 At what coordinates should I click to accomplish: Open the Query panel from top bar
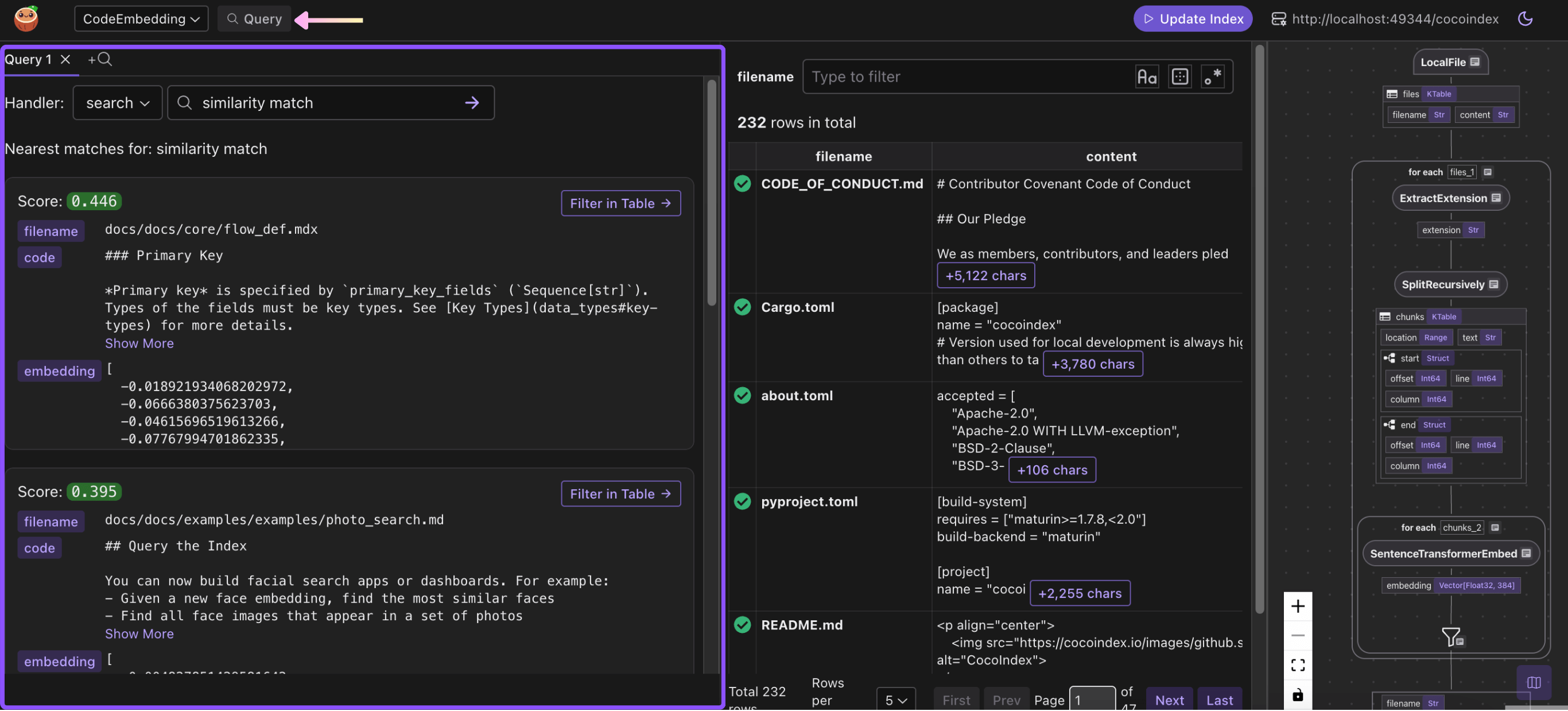click(x=254, y=19)
